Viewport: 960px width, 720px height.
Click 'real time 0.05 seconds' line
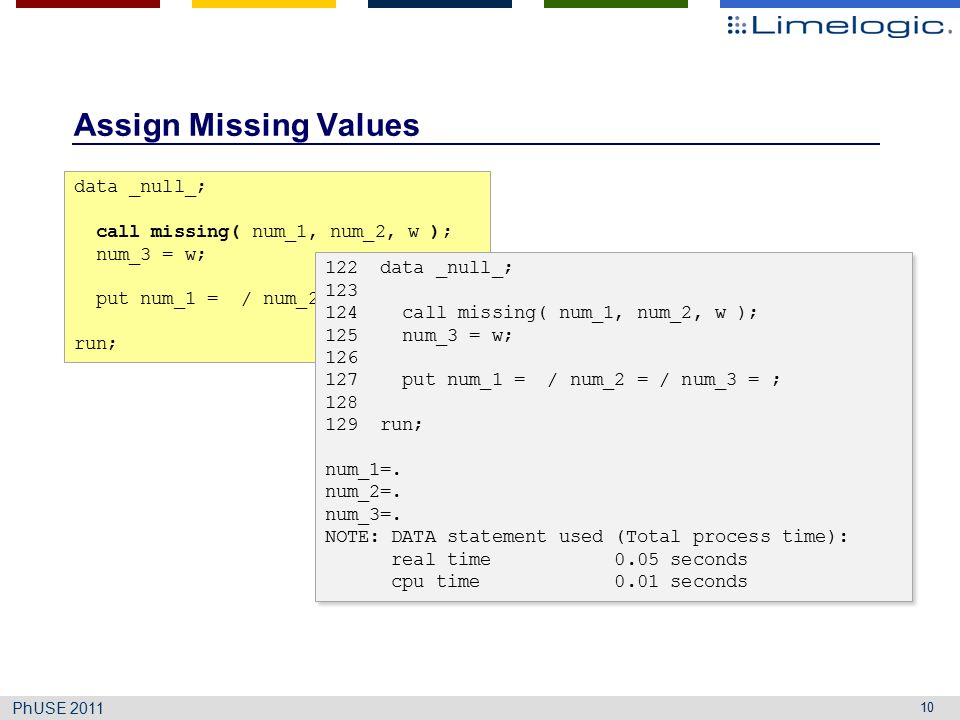pyautogui.click(x=569, y=560)
